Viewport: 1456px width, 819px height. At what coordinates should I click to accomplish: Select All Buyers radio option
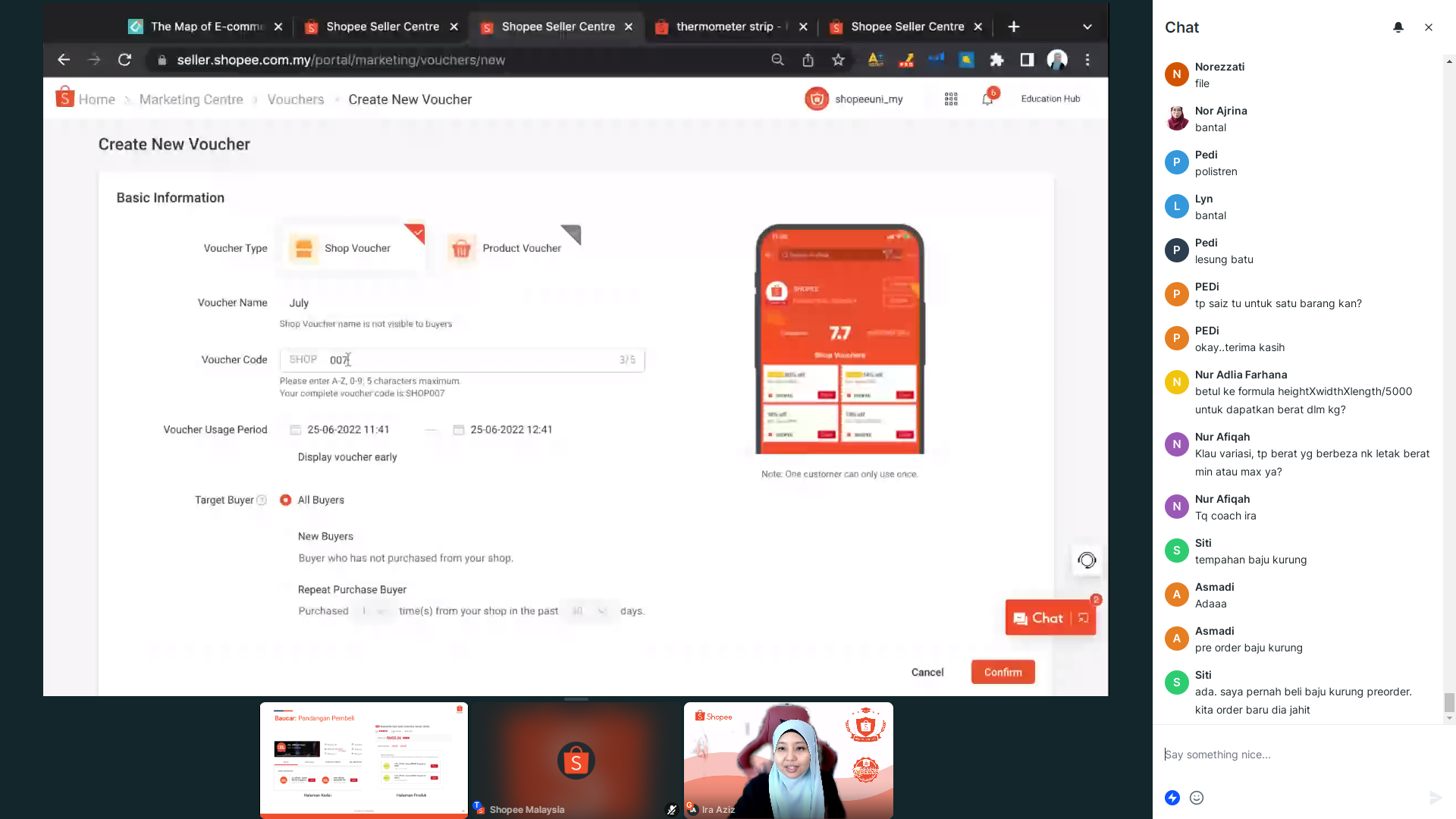tap(286, 500)
